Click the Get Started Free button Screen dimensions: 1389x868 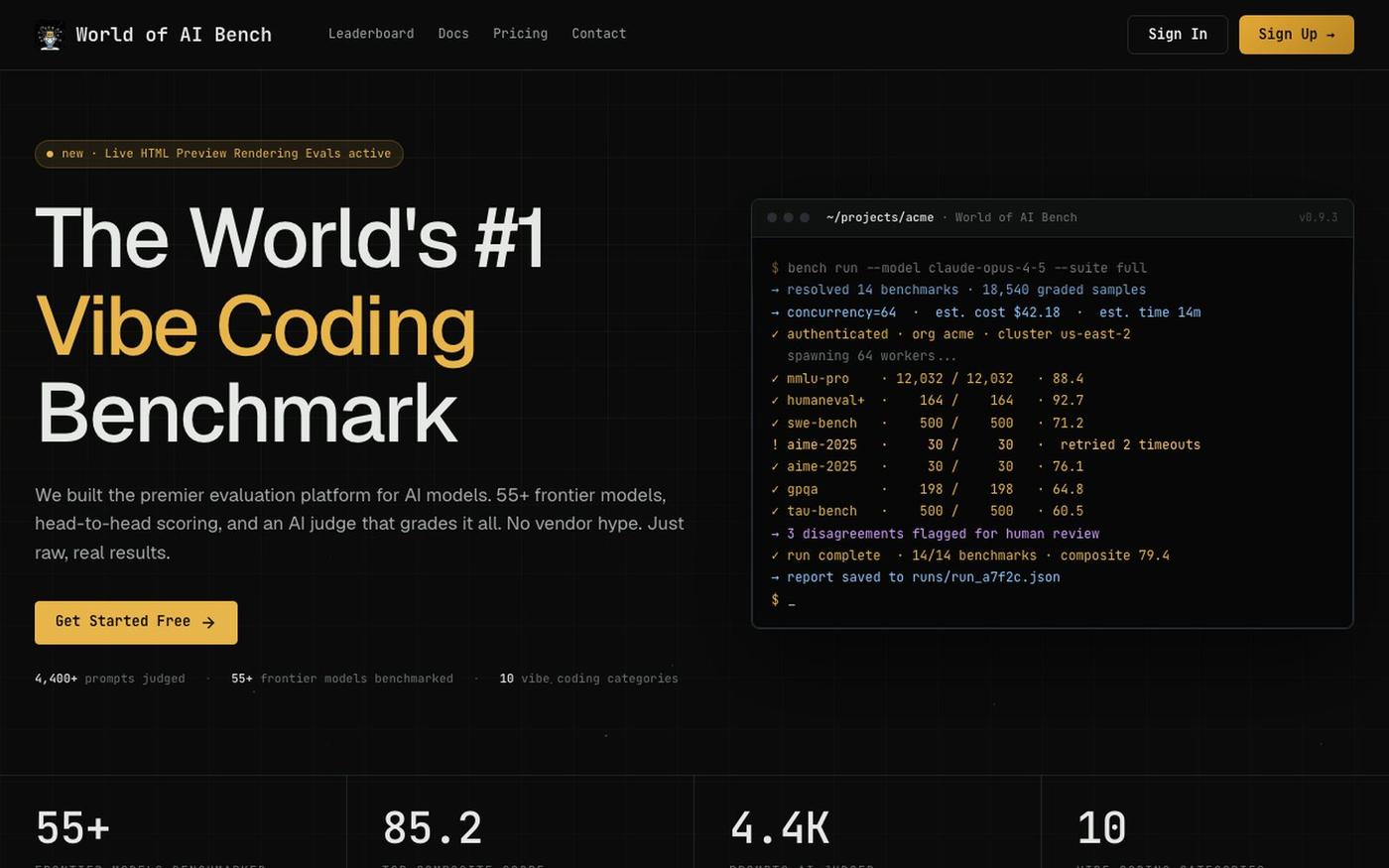[136, 622]
